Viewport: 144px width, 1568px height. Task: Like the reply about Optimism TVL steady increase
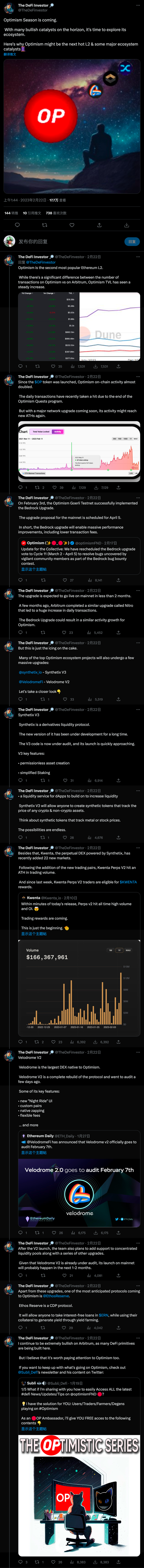(x=53, y=366)
